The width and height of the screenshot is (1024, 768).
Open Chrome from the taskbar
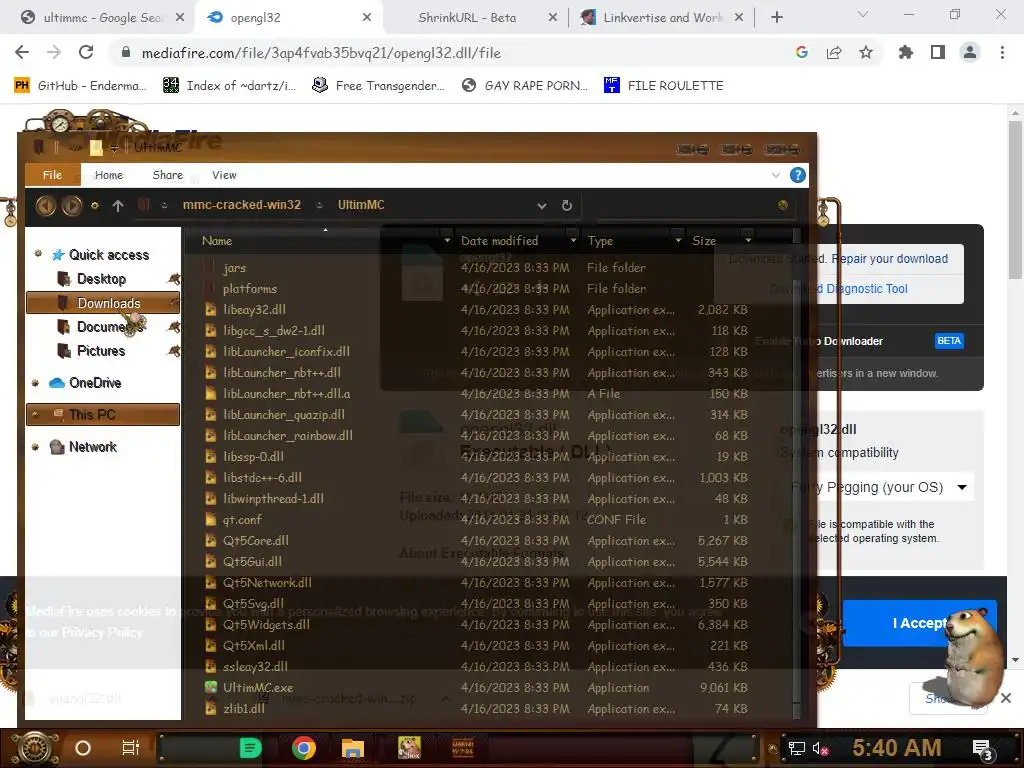(304, 748)
